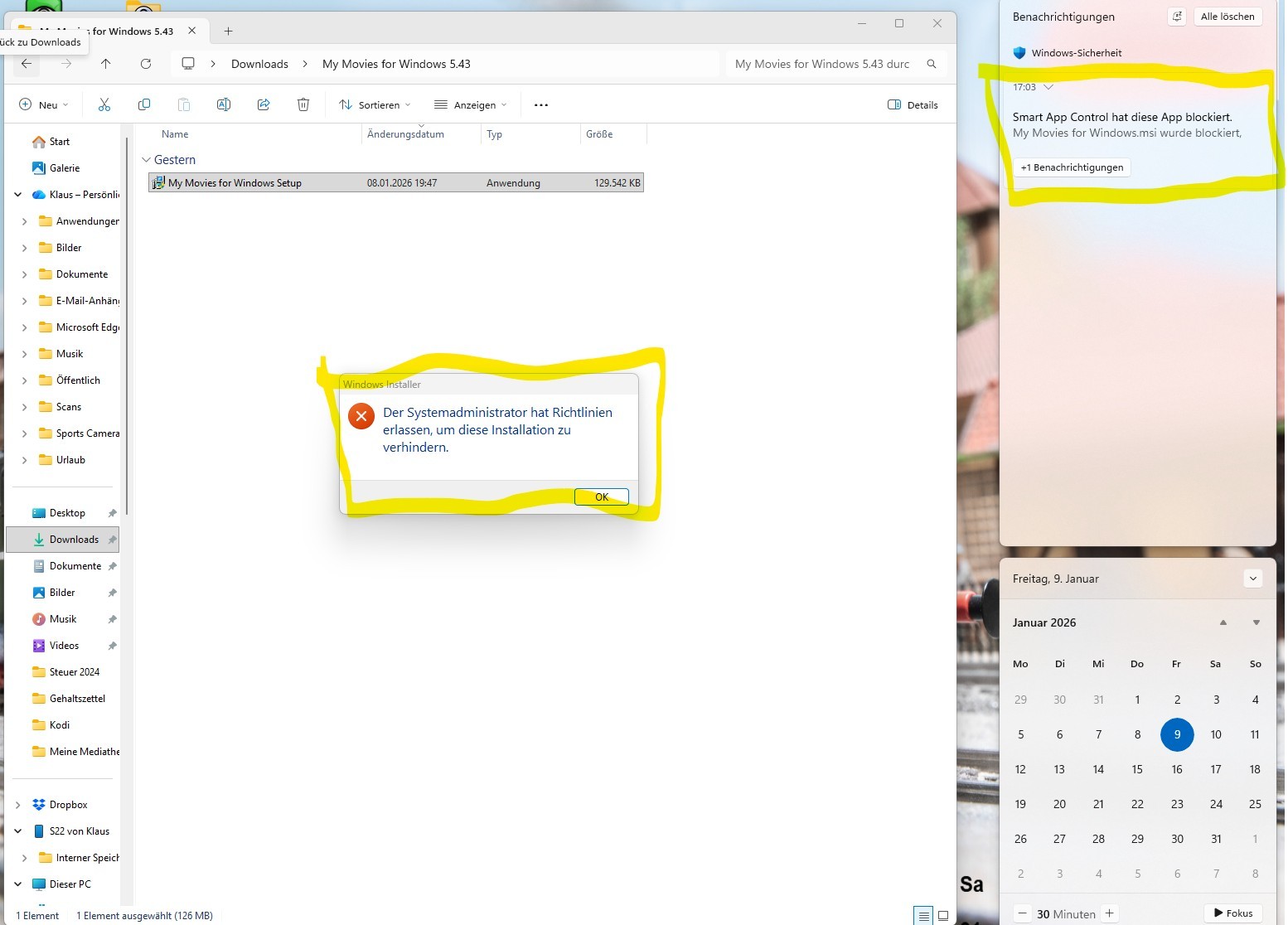Click the trash icon to delete the selection
Viewport: 1288px width, 925px height.
[x=303, y=104]
